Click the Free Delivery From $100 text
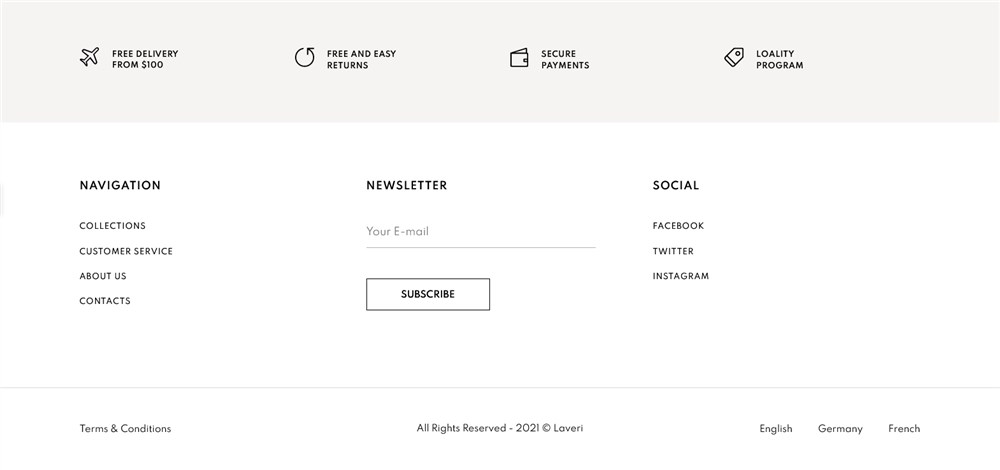This screenshot has width=1000, height=470. (x=145, y=59)
